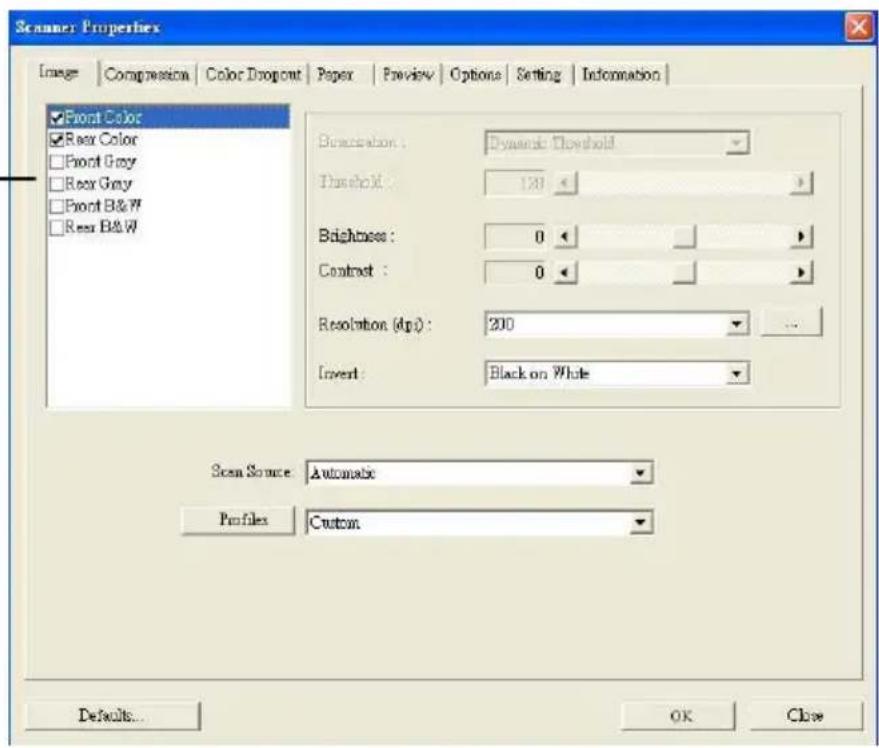Switch to the Image tab
The image size is (879, 748).
(x=59, y=73)
